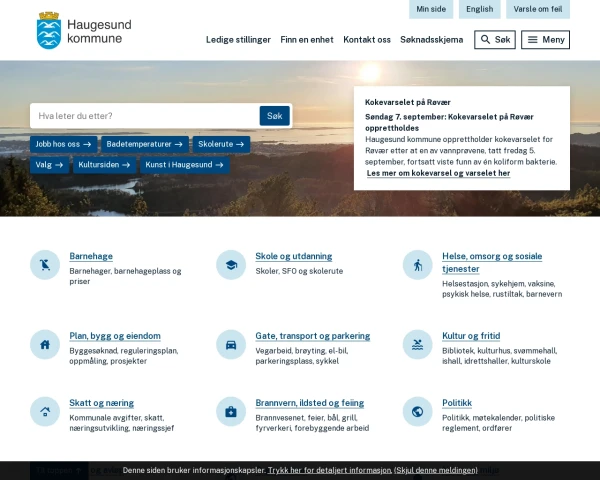Open Kontakt oss in navigation
Viewport: 600px width, 480px height.
[367, 40]
